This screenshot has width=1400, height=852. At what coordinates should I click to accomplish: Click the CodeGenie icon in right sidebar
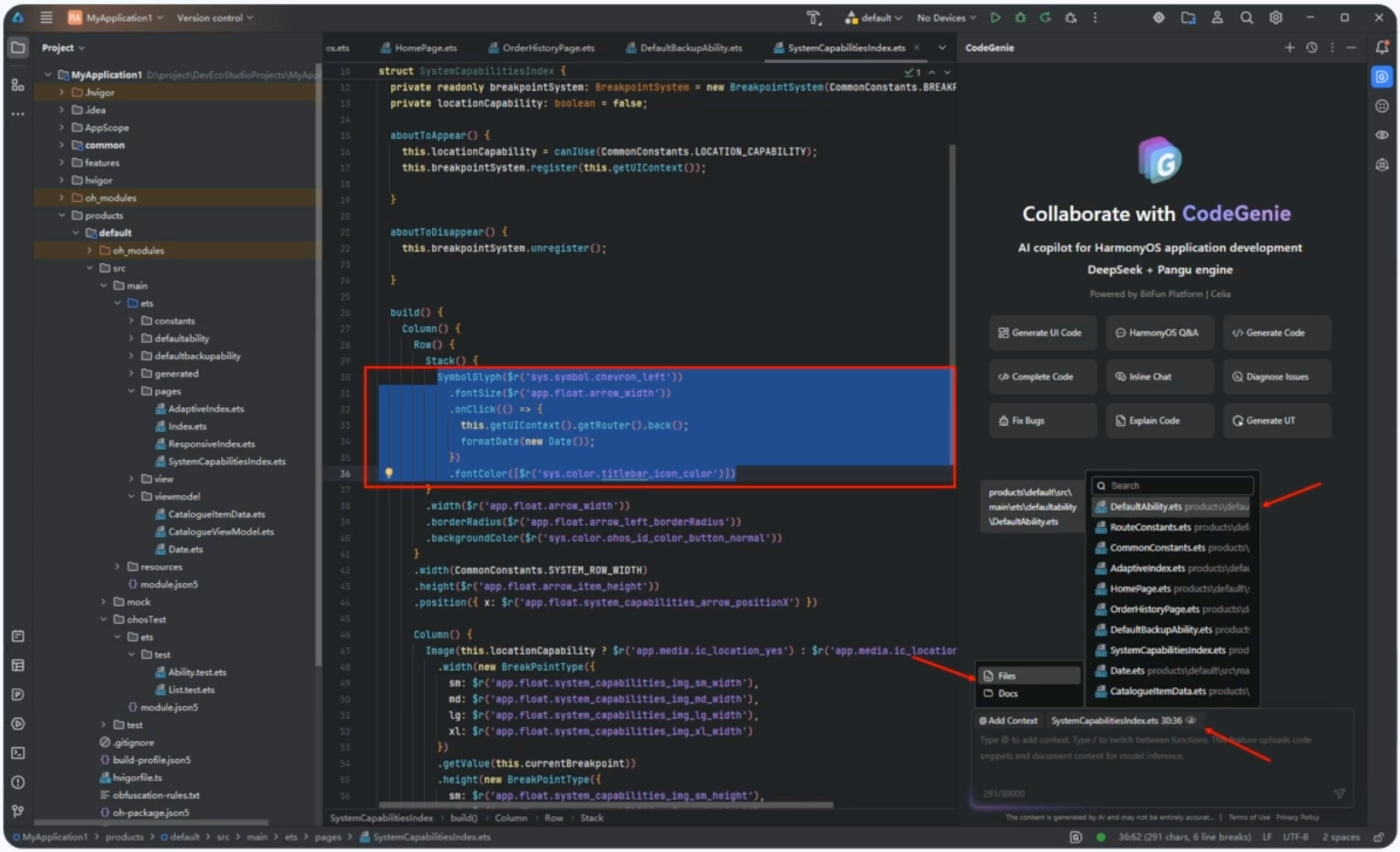click(1382, 77)
